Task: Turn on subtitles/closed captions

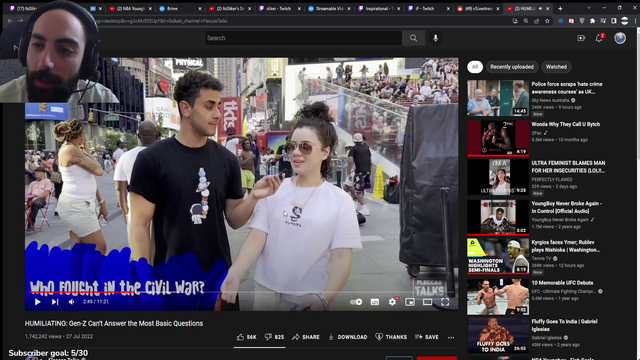Action: (374, 302)
